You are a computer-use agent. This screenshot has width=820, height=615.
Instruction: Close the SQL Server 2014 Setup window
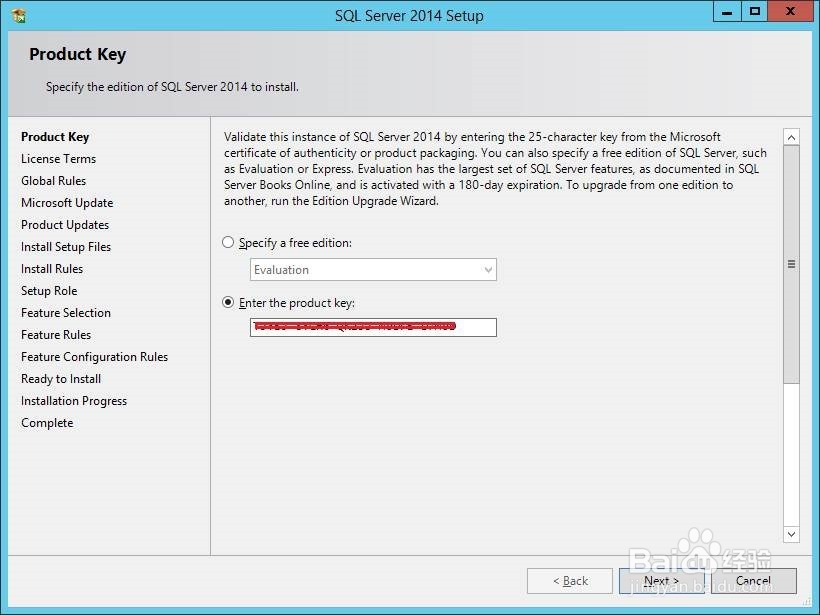pyautogui.click(x=790, y=12)
